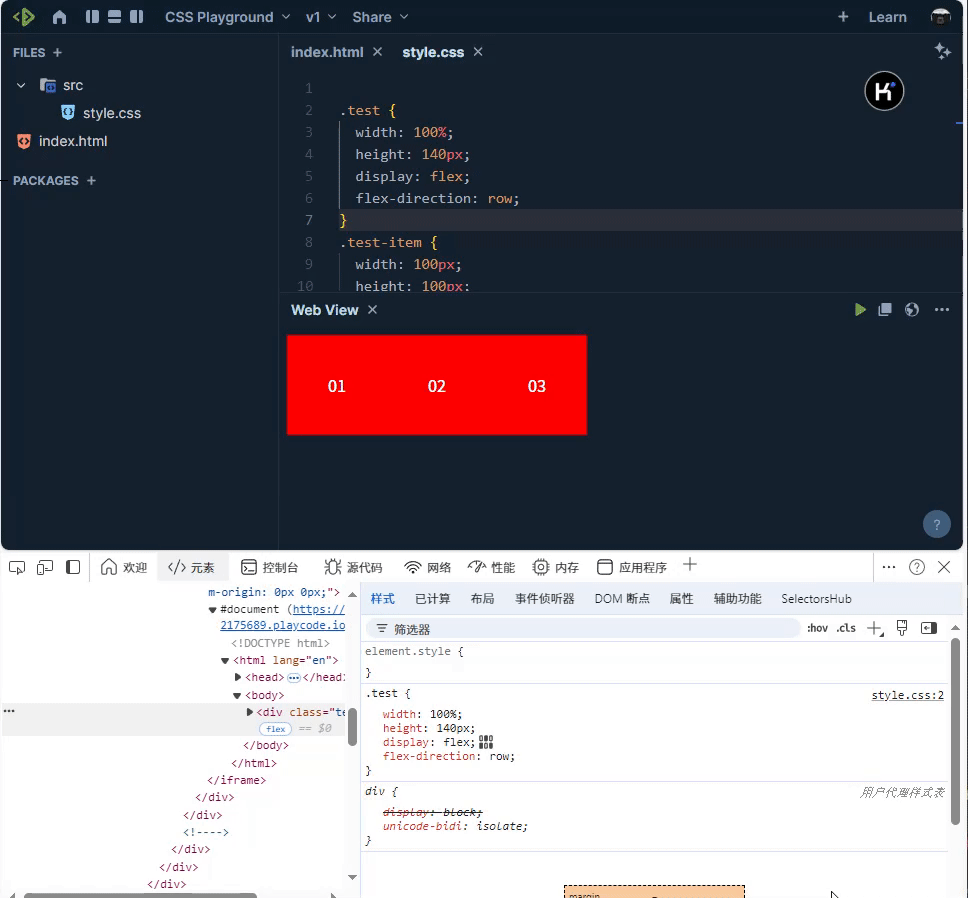
Task: Open preview in new window icon beside play
Action: (885, 309)
